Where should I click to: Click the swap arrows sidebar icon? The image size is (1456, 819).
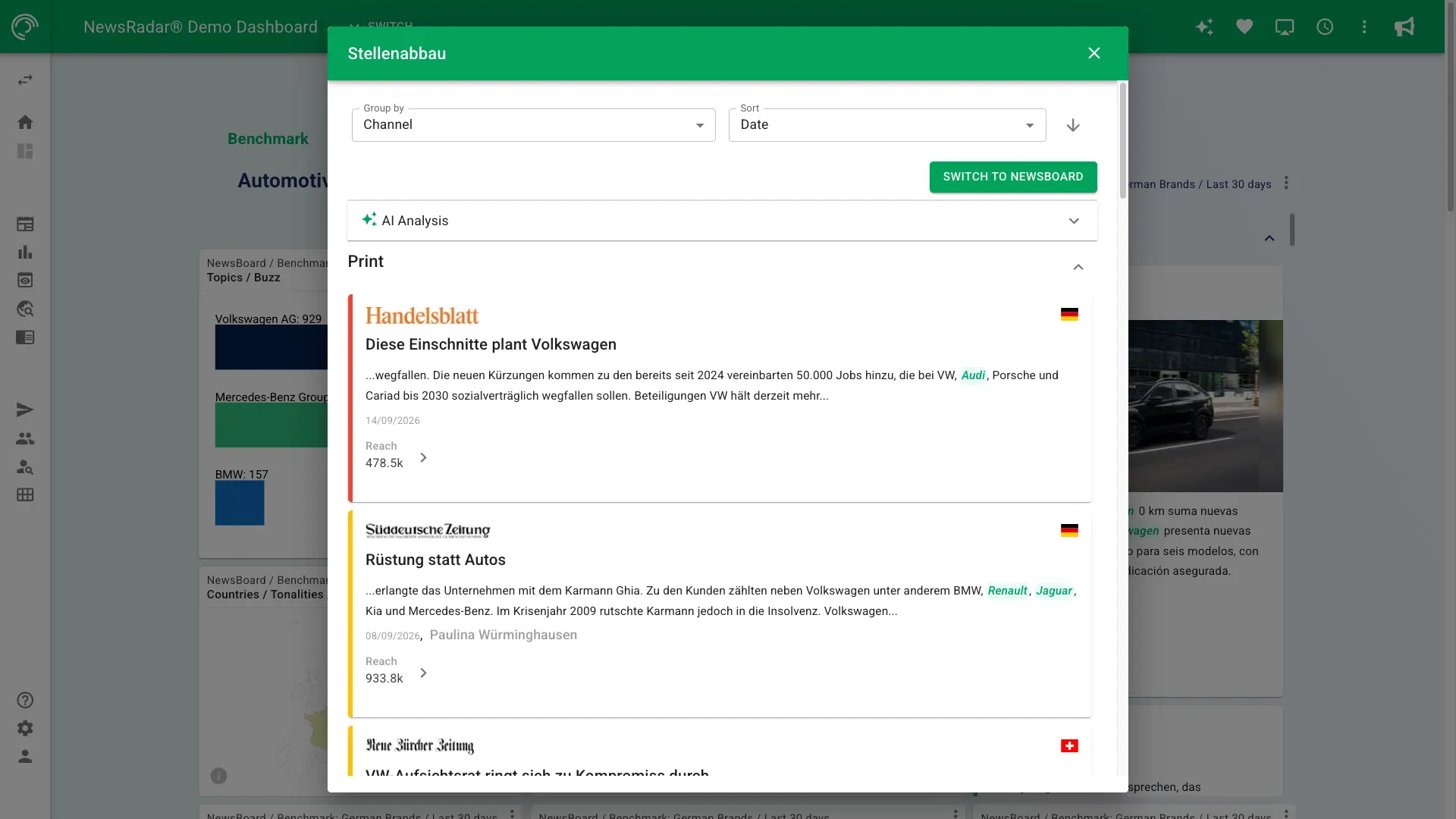click(x=25, y=80)
